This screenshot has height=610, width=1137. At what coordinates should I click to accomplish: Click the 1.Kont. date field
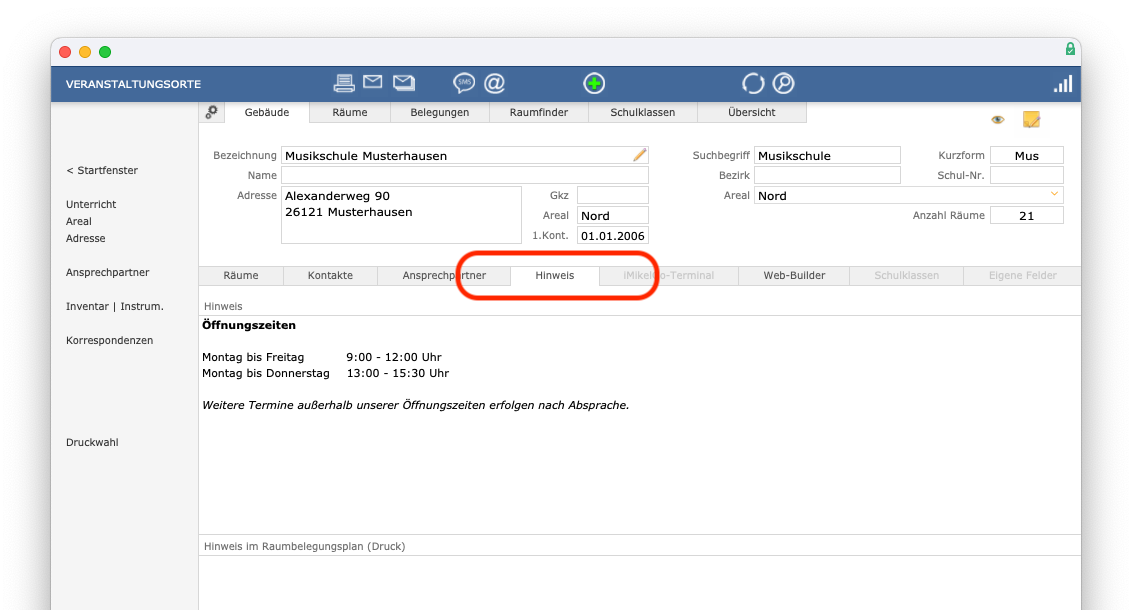coord(612,236)
